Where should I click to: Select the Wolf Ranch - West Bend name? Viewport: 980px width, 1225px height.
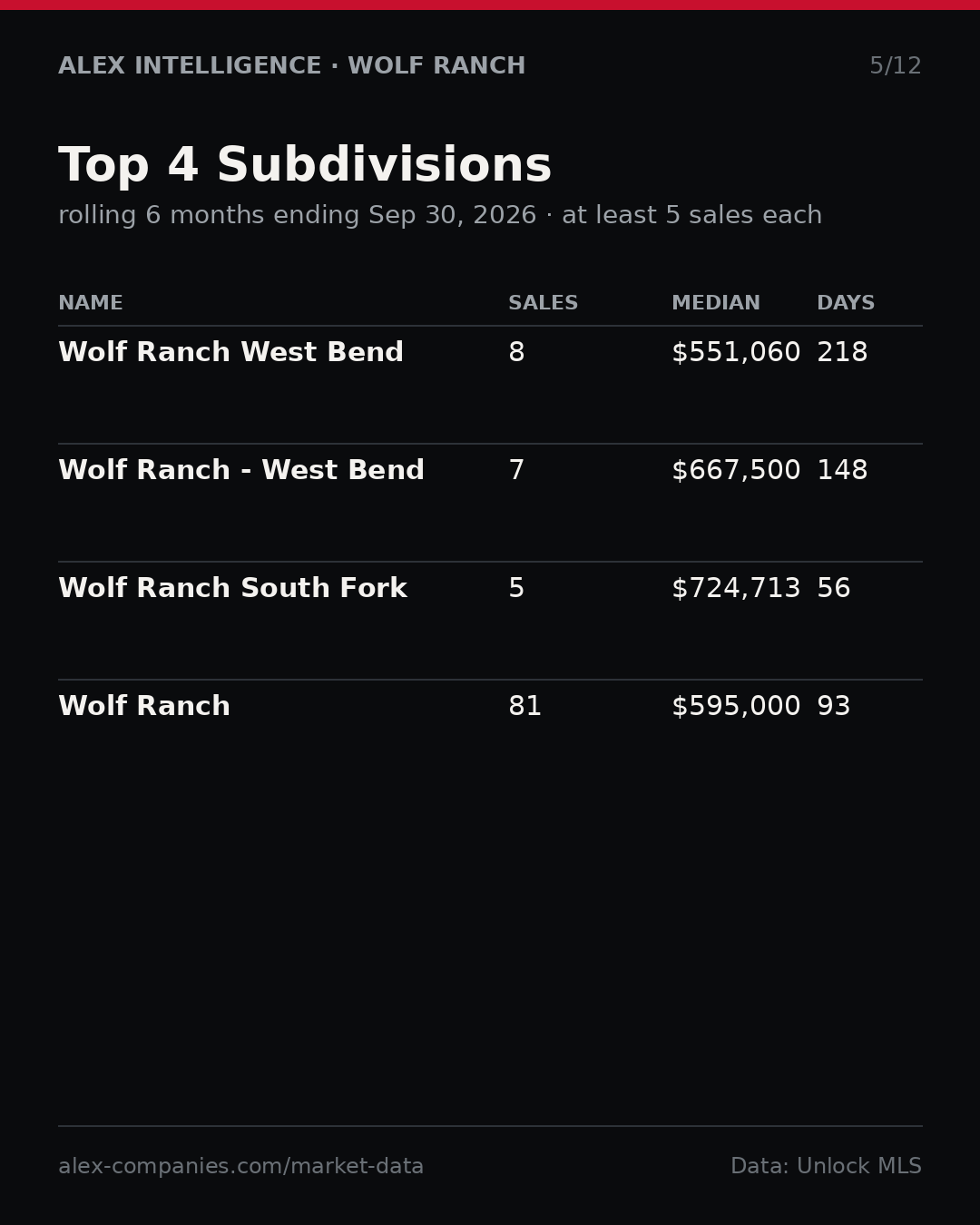click(x=241, y=471)
